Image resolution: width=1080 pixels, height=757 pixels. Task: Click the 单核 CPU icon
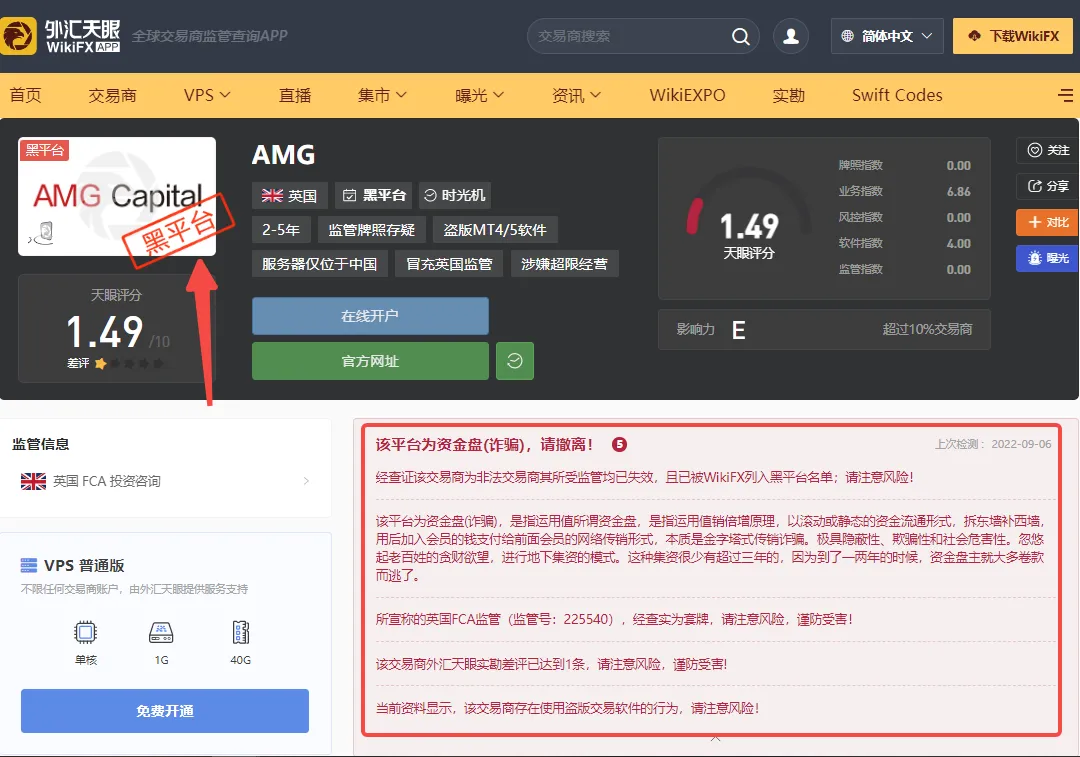click(85, 632)
